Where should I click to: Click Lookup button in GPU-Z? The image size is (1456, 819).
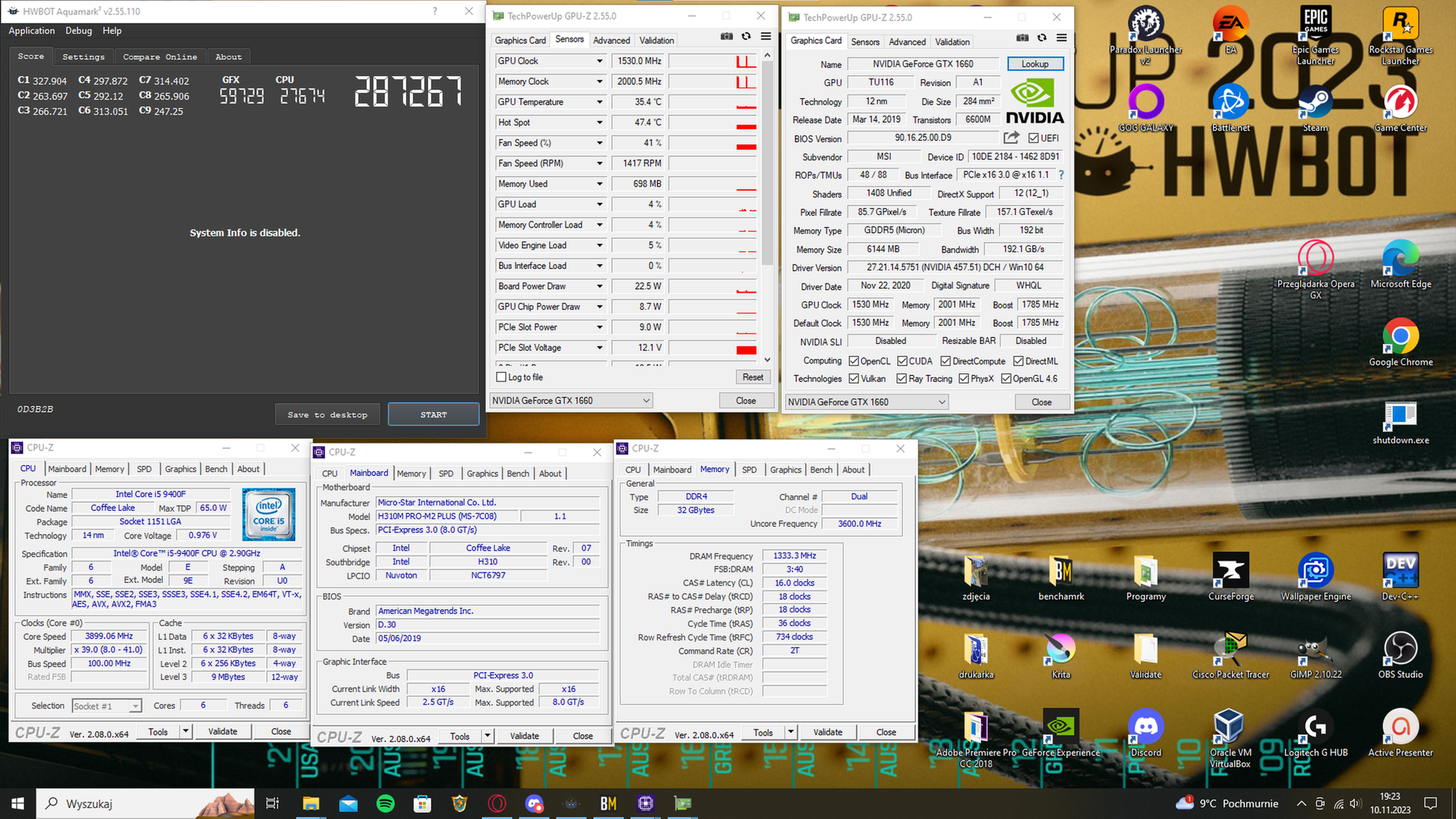pos(1035,64)
